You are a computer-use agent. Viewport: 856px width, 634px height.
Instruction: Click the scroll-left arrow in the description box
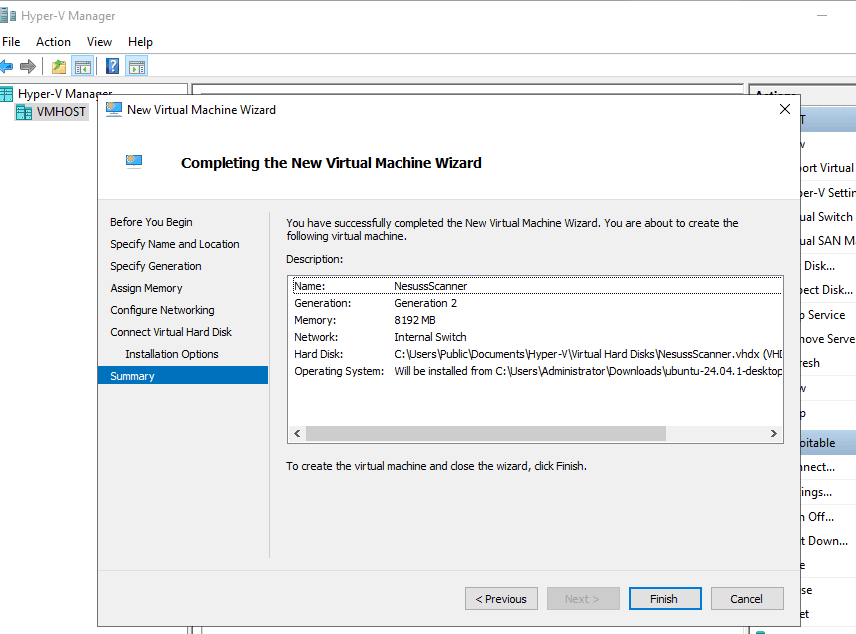coord(297,434)
